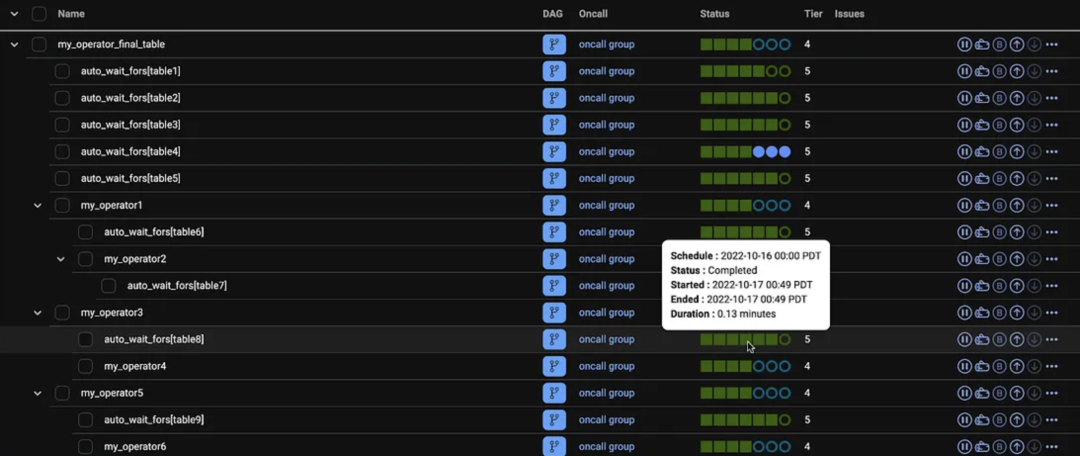Collapse the my_operator2 node
The height and width of the screenshot is (456, 1080).
tap(61, 260)
